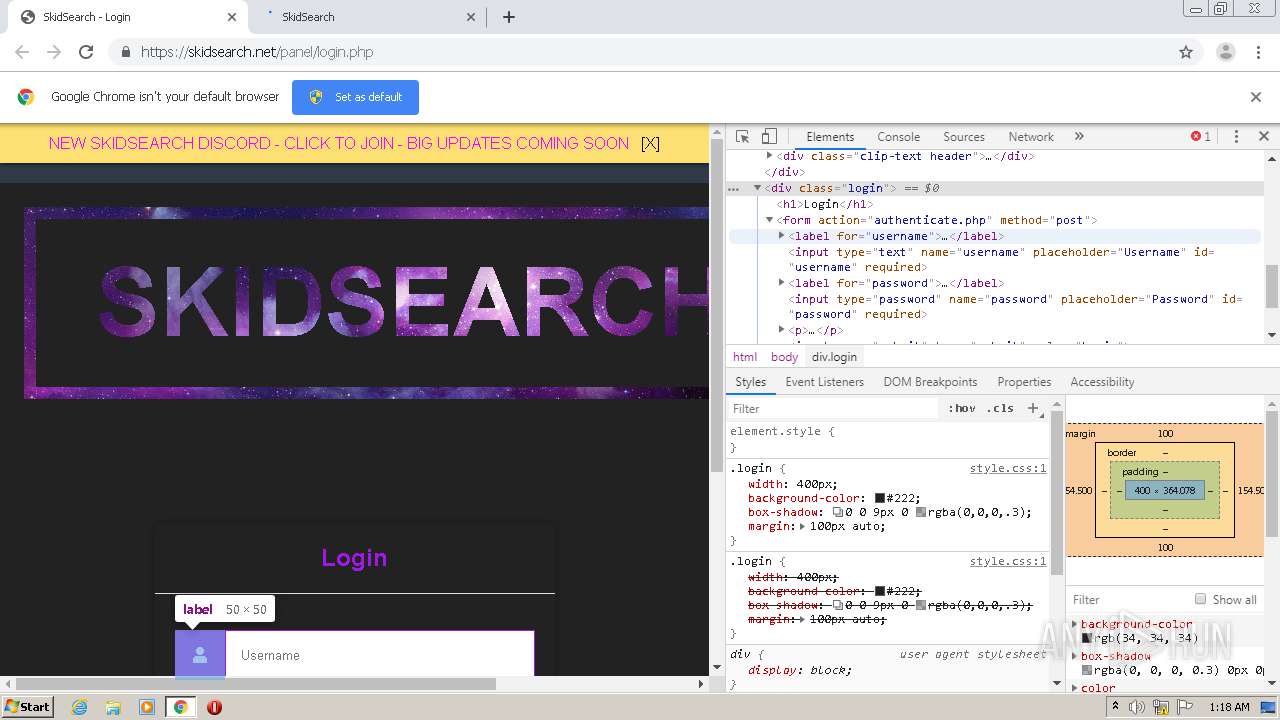Close the DevTools panel

coord(1263,137)
